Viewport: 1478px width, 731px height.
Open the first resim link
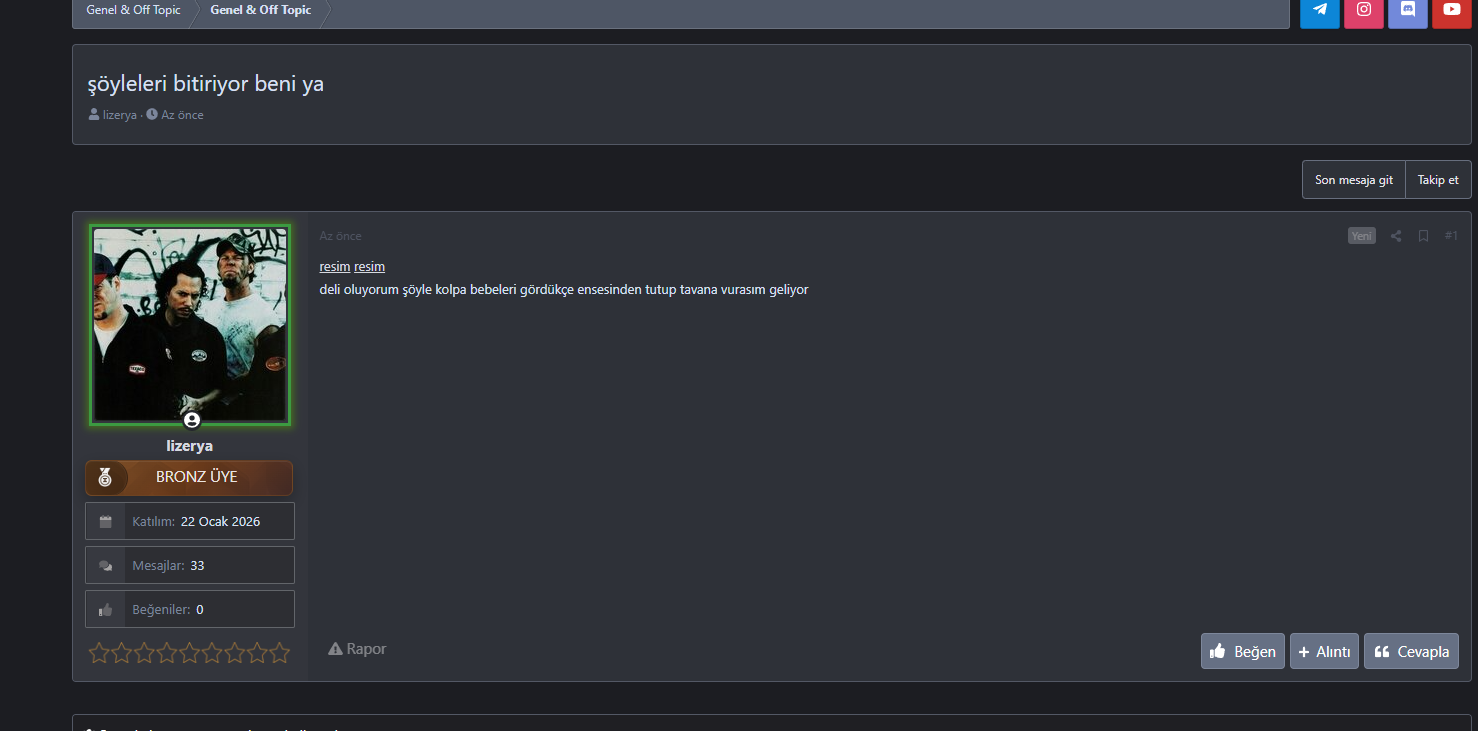tap(335, 267)
